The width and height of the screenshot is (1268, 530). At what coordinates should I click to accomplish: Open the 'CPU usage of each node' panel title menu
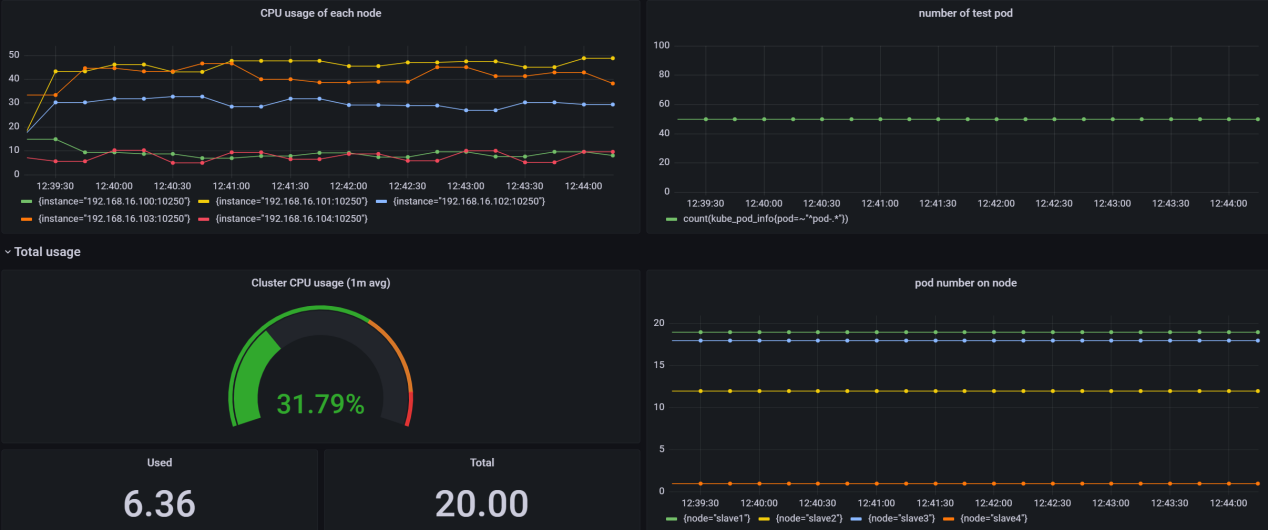click(320, 13)
